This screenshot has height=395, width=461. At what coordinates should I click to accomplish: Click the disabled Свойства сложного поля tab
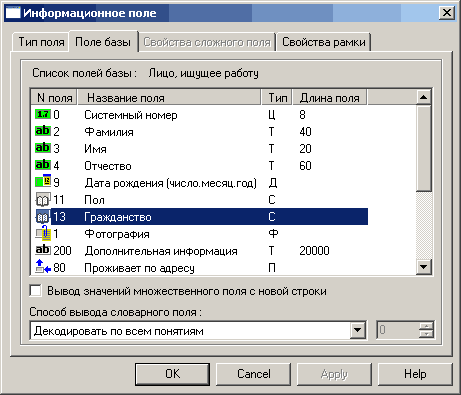pos(207,42)
